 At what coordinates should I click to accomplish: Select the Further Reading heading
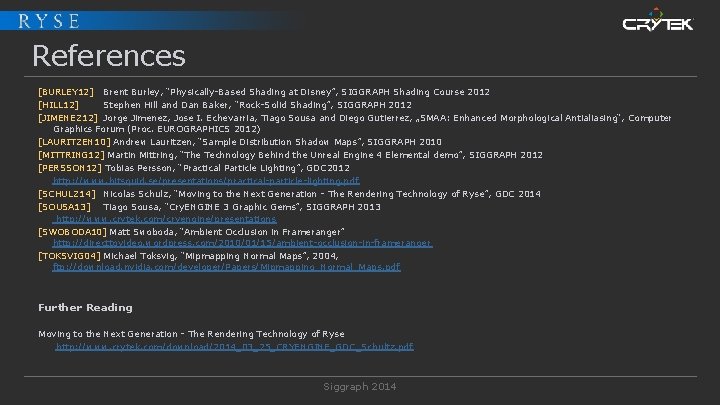click(x=85, y=308)
